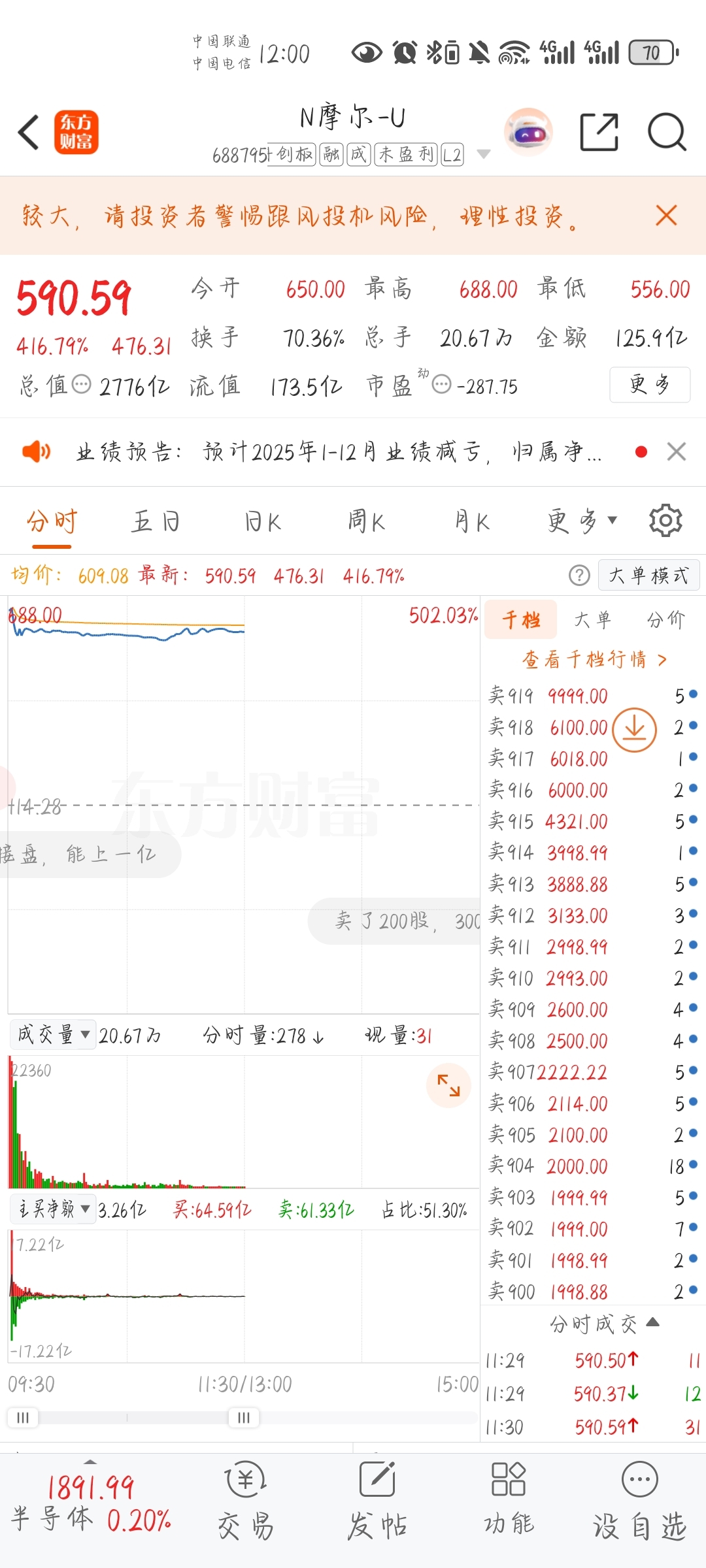
Task: Tap the 未盈利 tag
Action: (406, 155)
